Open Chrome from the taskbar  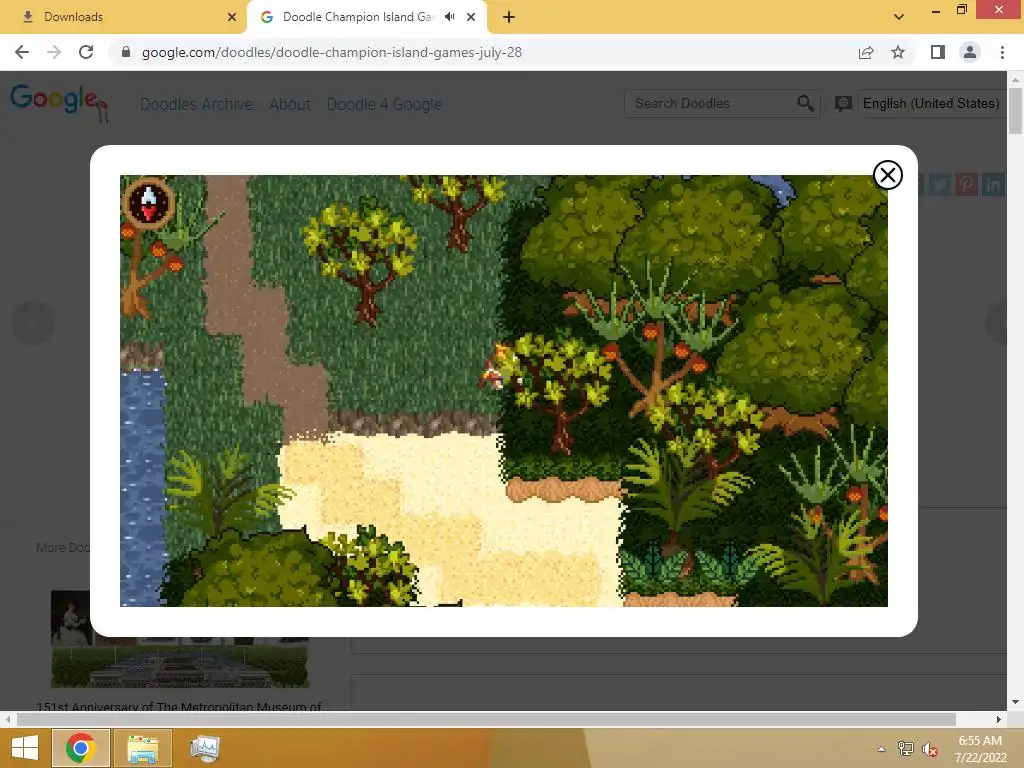(x=81, y=748)
